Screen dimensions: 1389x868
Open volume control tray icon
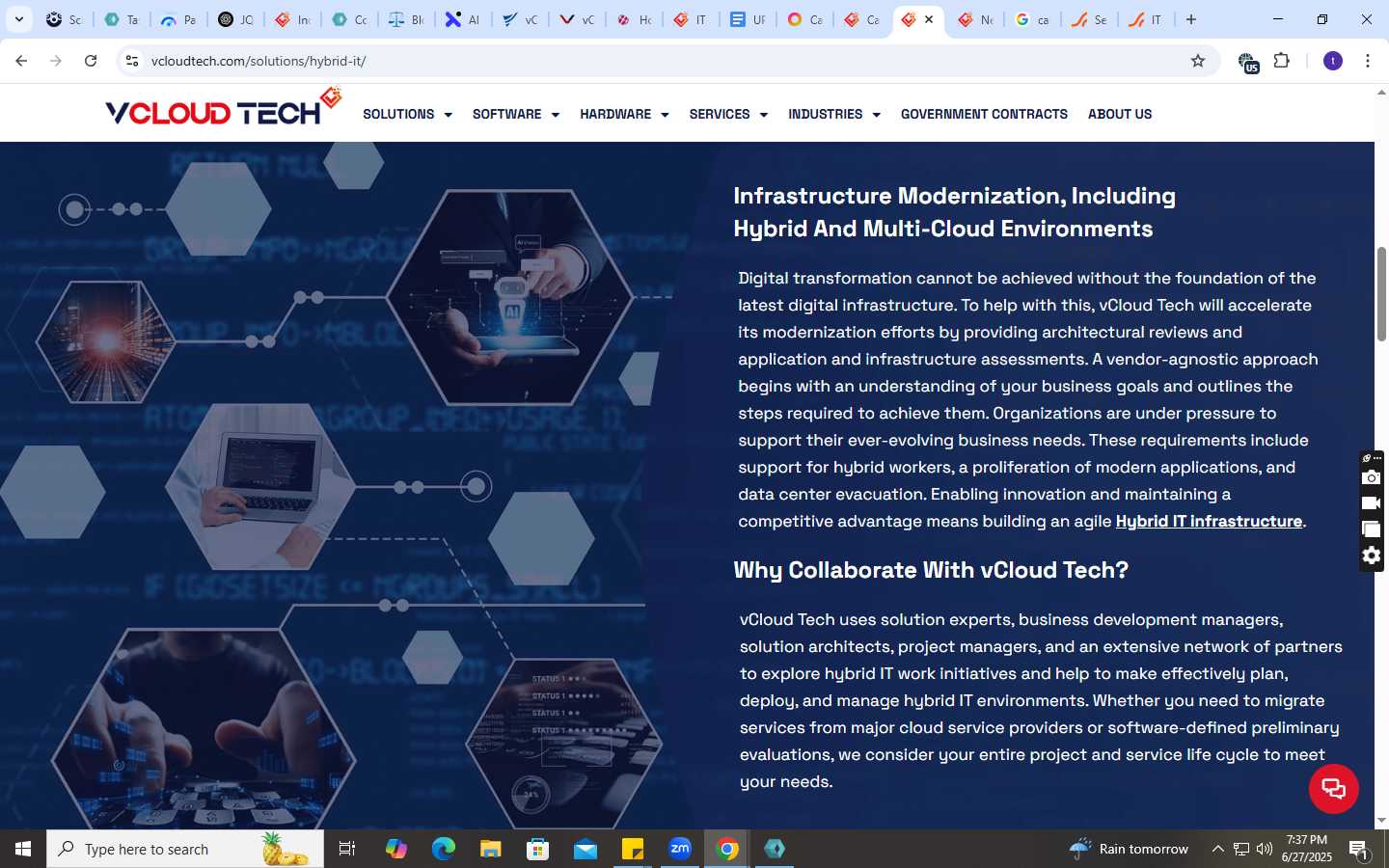pyautogui.click(x=1265, y=849)
